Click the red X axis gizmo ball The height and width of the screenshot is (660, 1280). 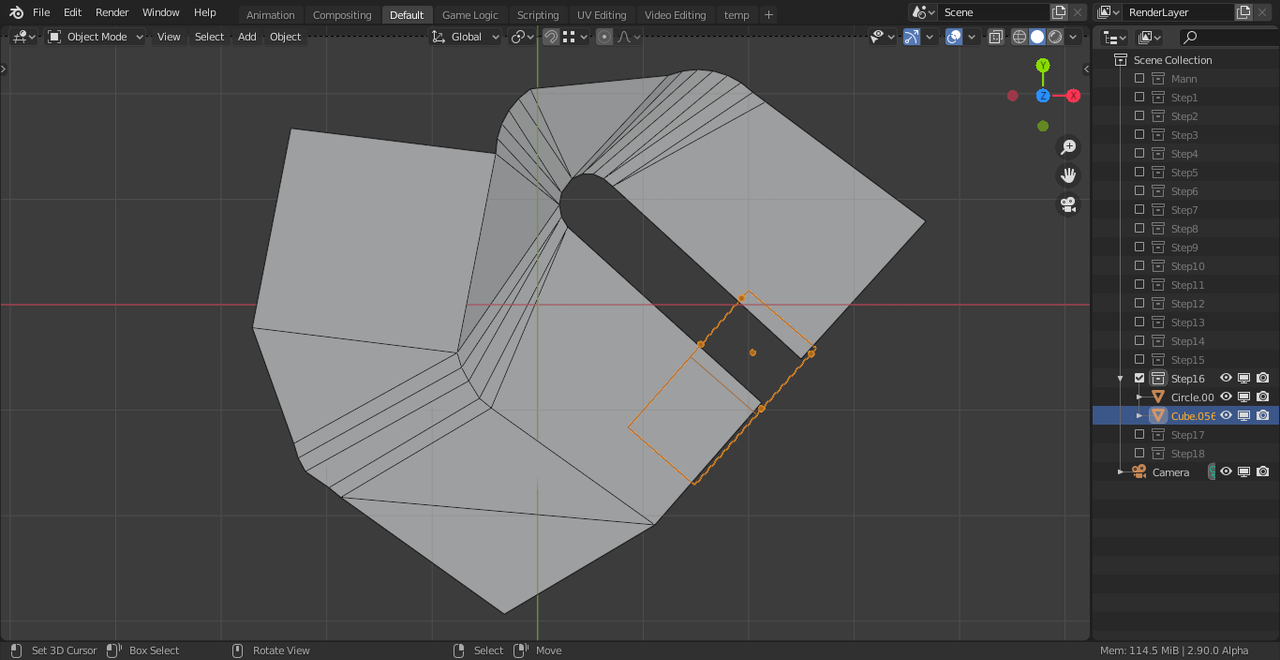coord(1073,96)
